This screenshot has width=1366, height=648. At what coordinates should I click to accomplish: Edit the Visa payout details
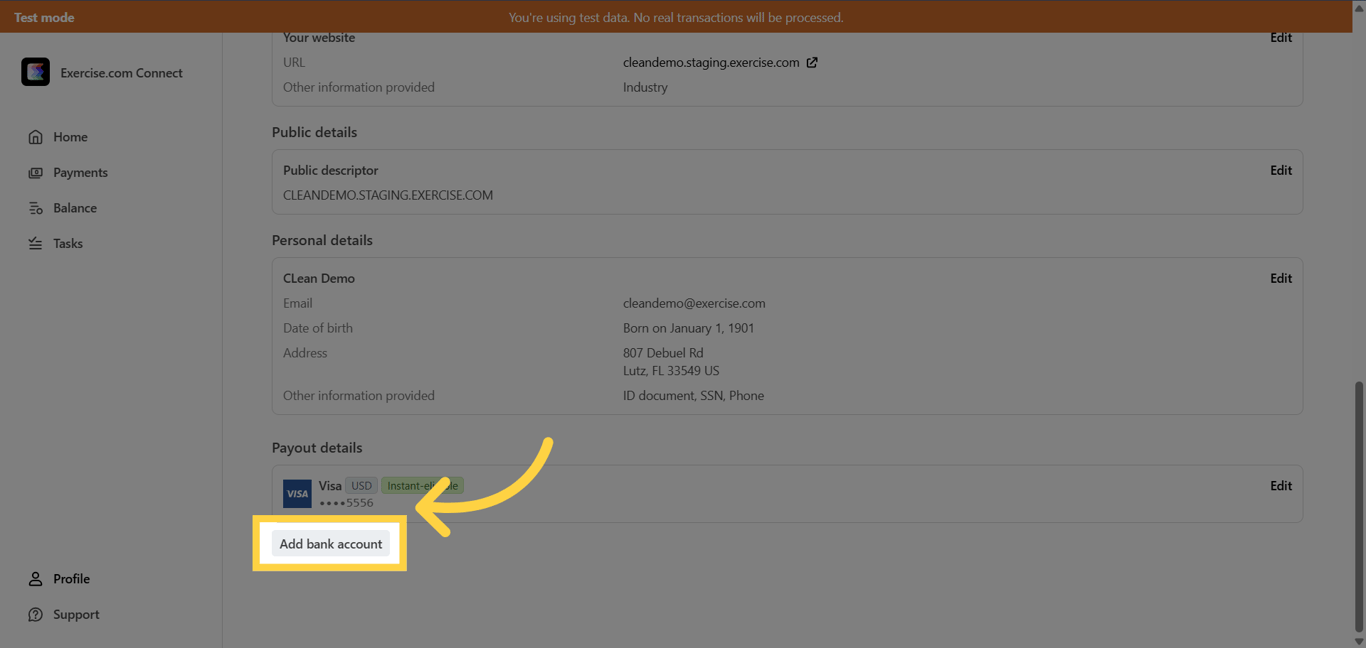[x=1280, y=486]
